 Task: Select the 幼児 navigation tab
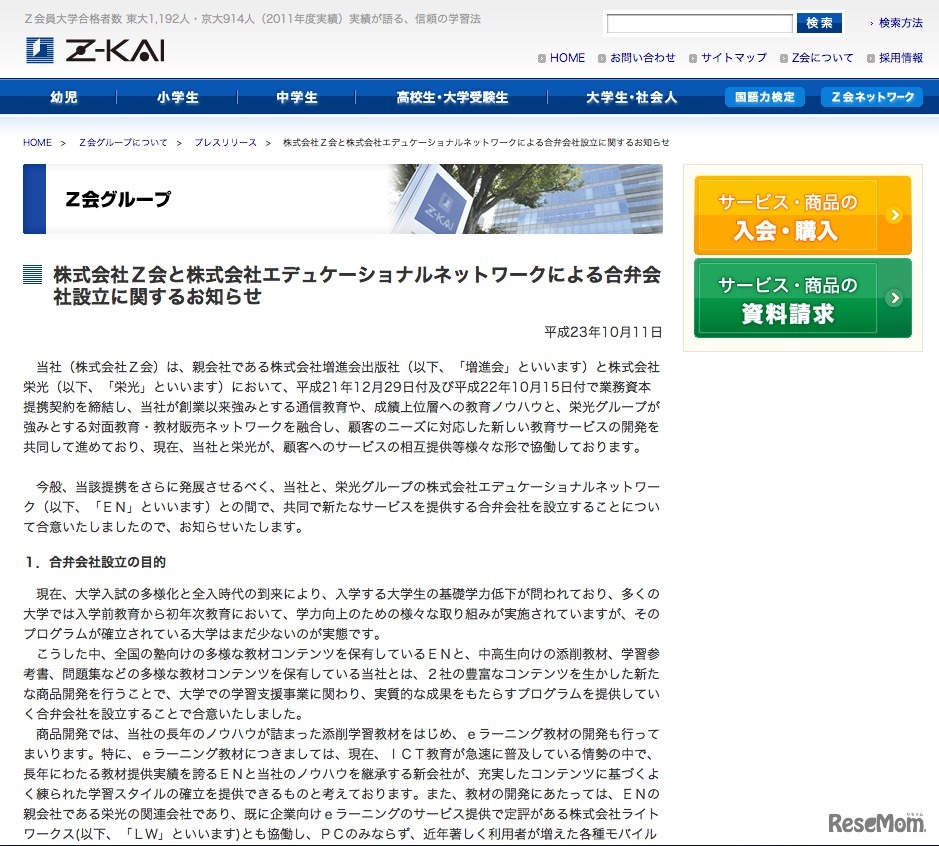(x=63, y=97)
